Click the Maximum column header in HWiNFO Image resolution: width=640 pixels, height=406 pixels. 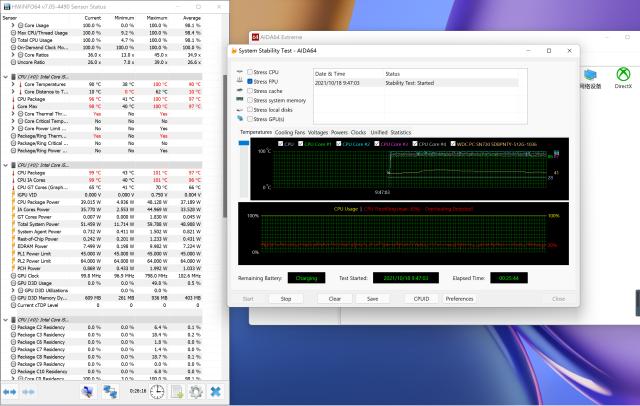pyautogui.click(x=157, y=18)
